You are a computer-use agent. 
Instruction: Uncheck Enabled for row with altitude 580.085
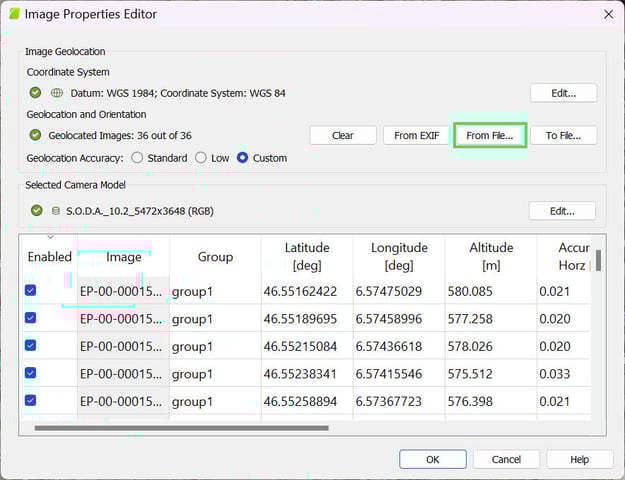tap(30, 290)
